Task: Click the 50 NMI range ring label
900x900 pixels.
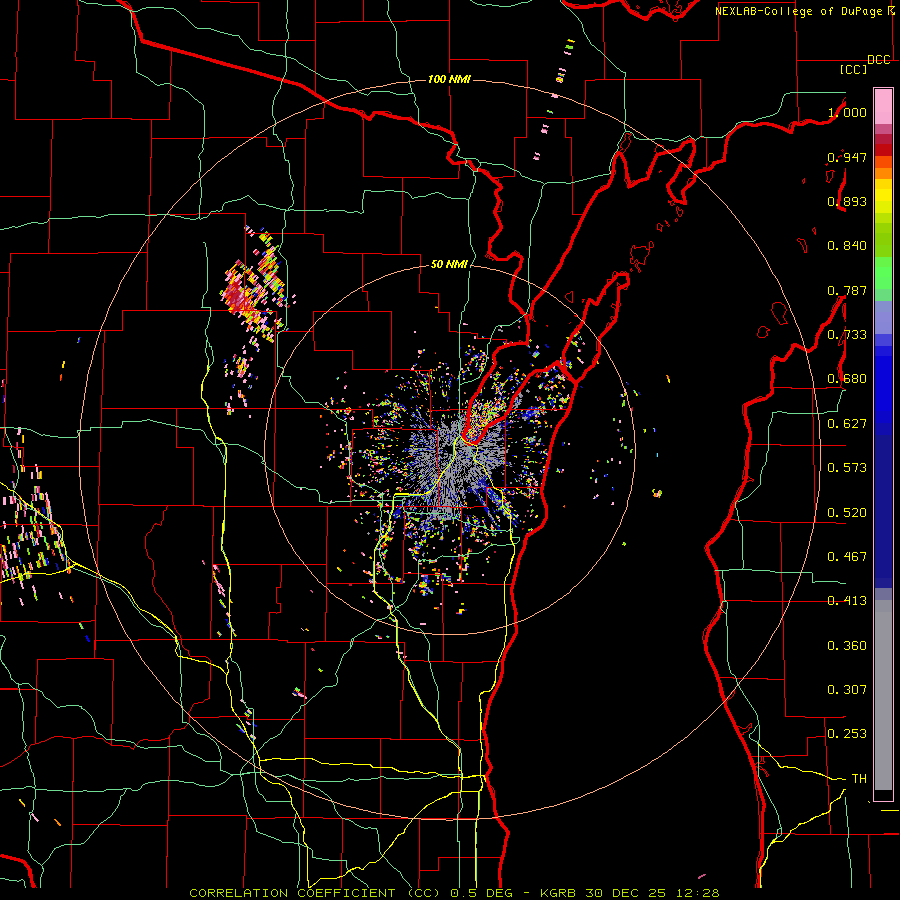Action: tap(449, 264)
